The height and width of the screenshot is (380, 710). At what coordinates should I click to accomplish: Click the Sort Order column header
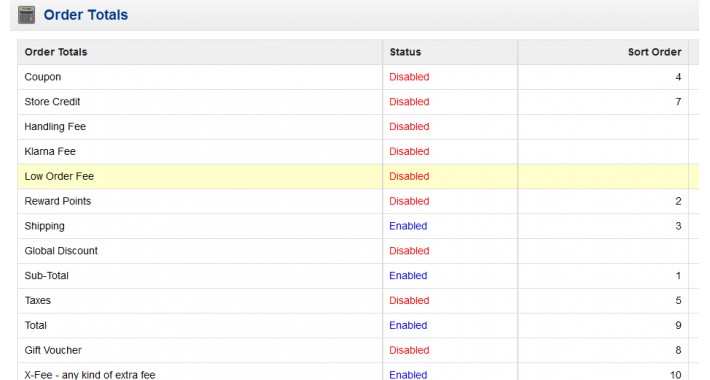654,52
